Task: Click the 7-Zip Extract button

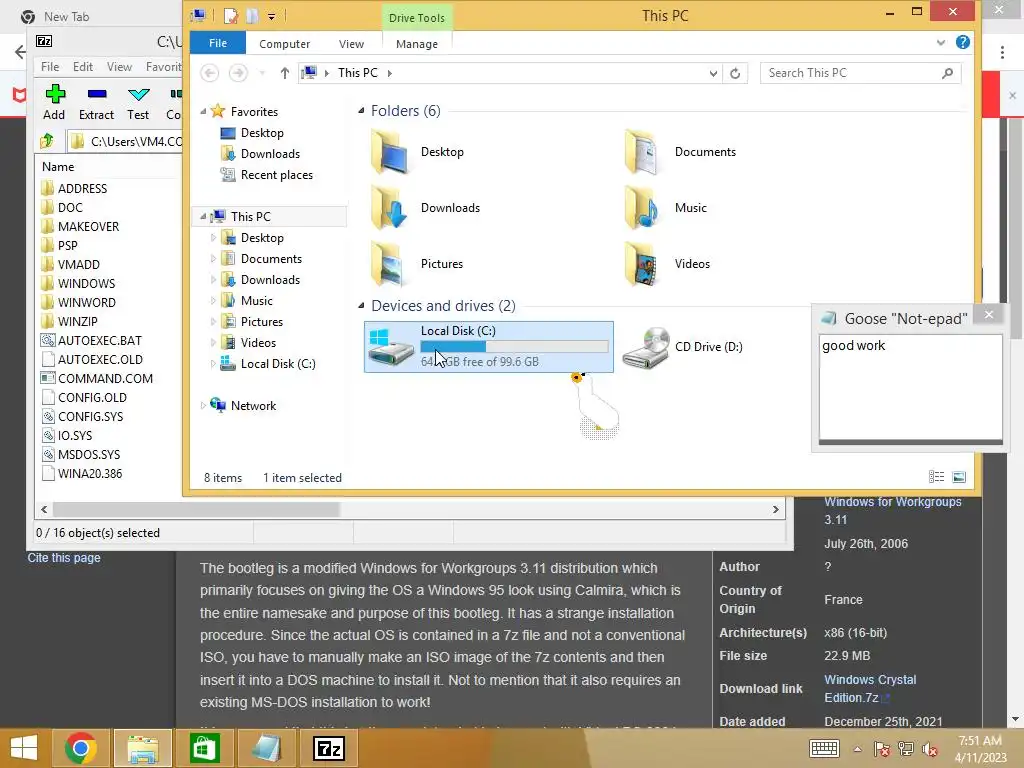Action: (x=96, y=103)
